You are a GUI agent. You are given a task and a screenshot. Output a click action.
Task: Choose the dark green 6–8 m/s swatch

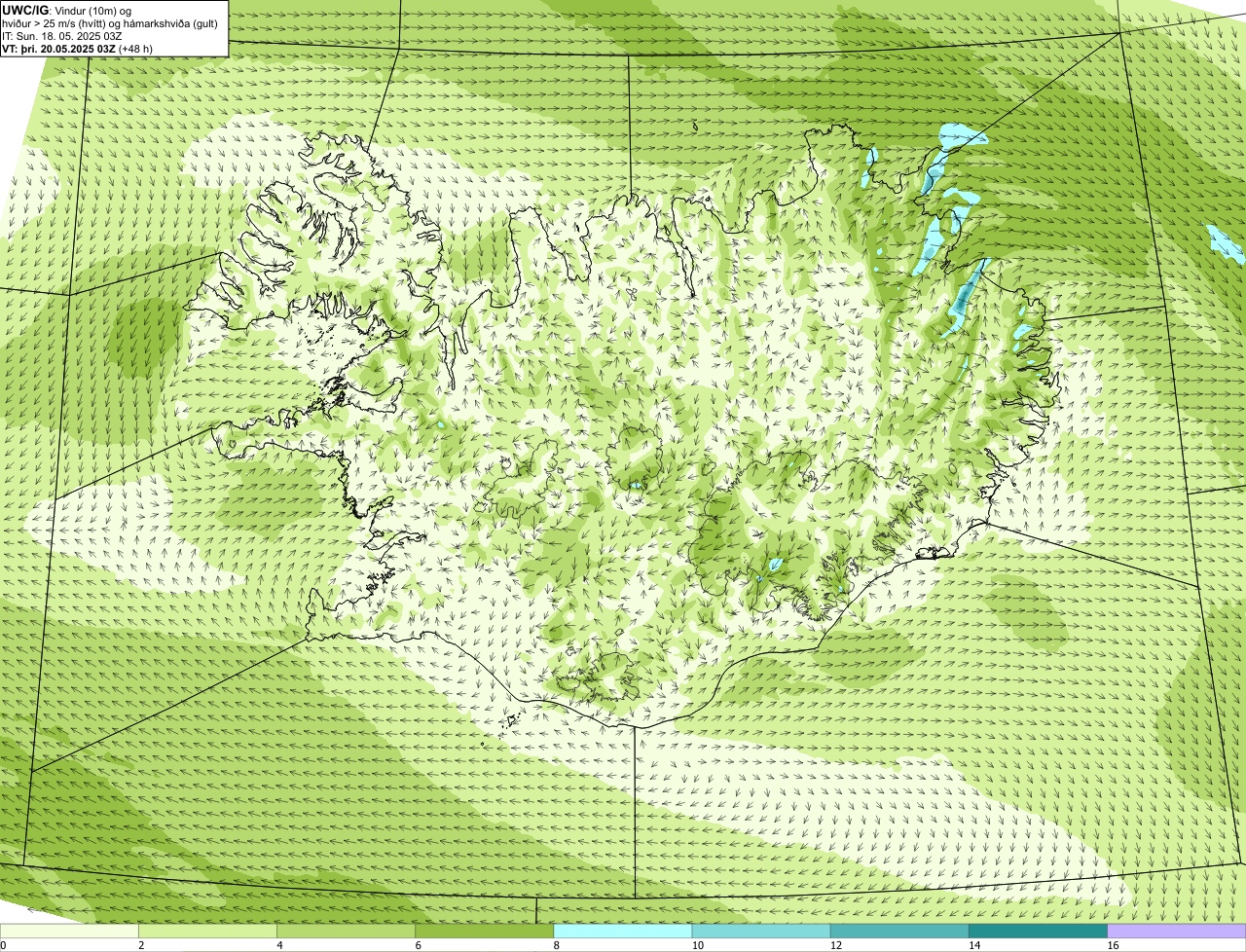pos(485,931)
